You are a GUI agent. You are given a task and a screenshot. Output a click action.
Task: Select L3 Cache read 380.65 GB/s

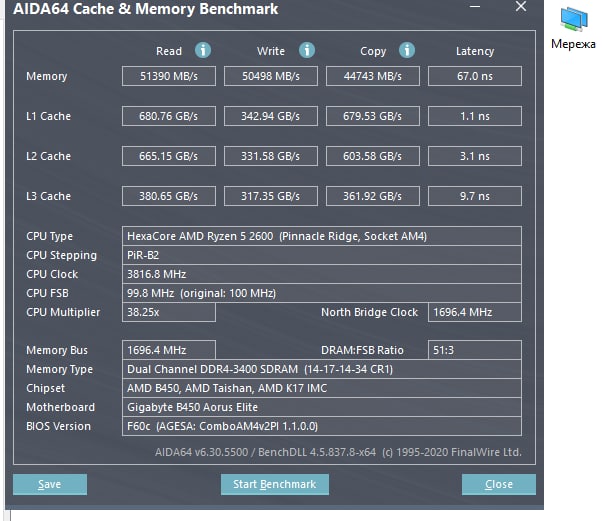pyautogui.click(x=169, y=196)
